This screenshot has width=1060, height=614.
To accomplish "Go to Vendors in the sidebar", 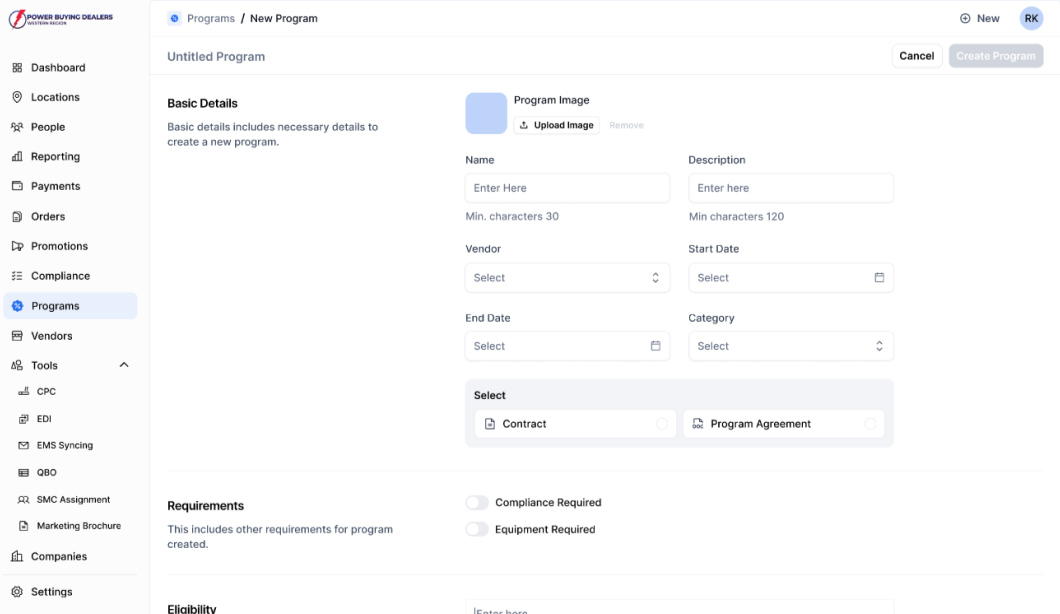I will pos(51,336).
